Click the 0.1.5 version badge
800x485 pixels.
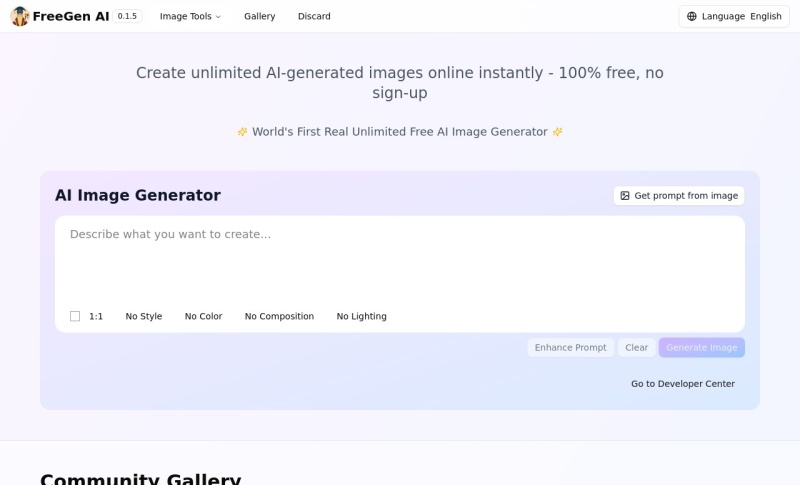click(x=127, y=16)
